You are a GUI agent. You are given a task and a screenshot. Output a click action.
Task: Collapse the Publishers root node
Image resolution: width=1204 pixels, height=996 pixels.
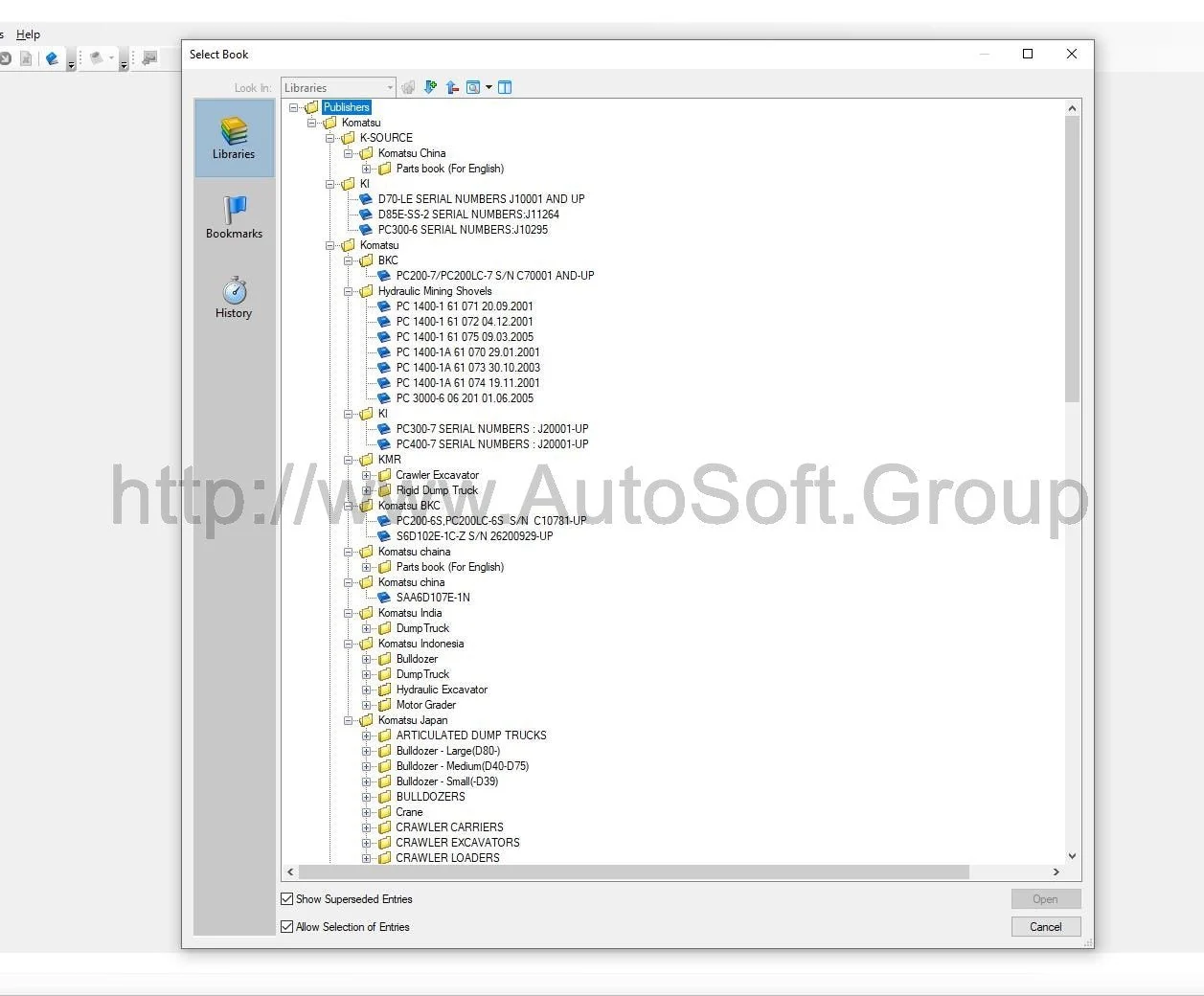click(x=294, y=107)
